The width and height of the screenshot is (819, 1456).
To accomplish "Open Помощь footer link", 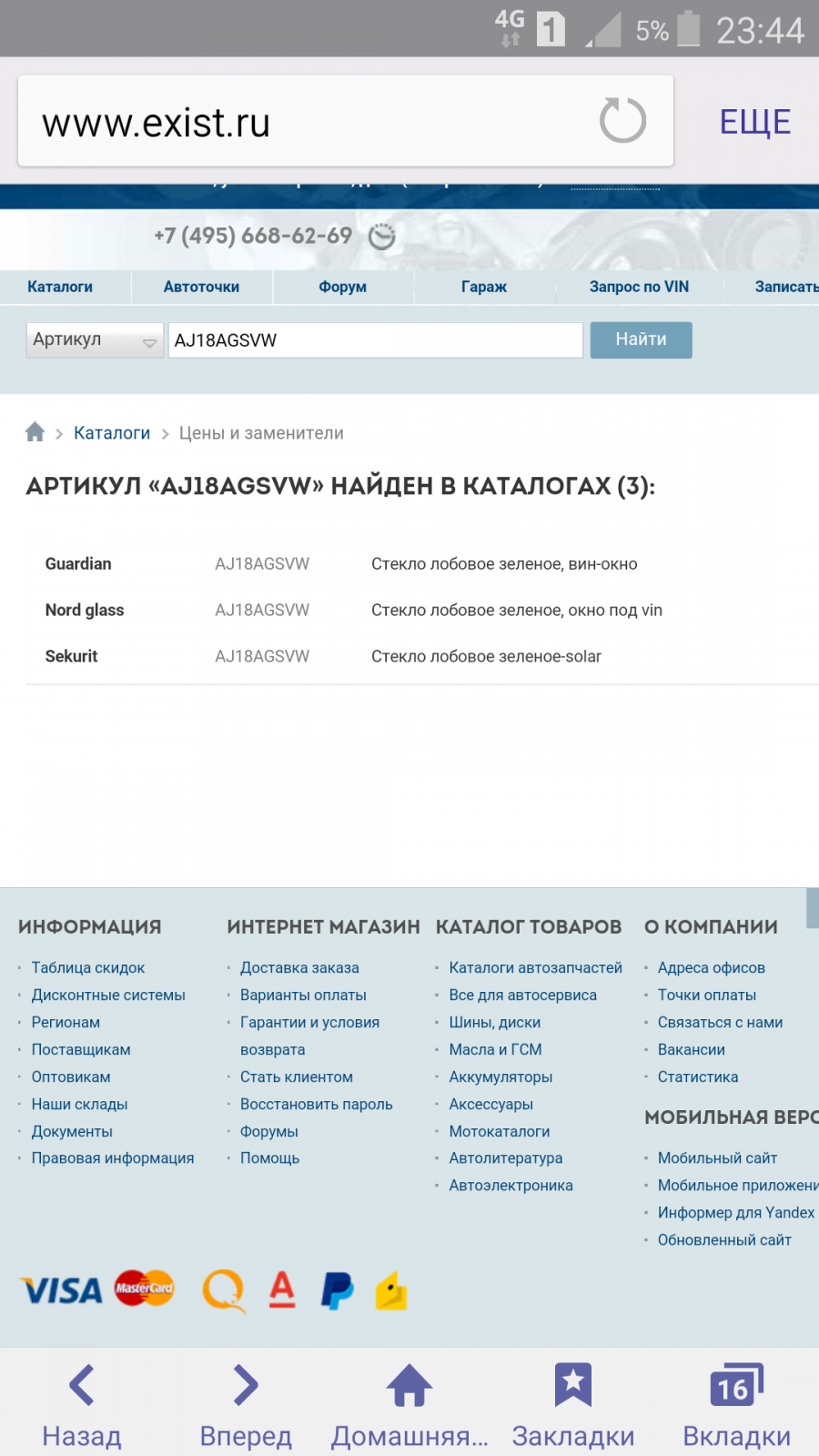I will 269,1158.
